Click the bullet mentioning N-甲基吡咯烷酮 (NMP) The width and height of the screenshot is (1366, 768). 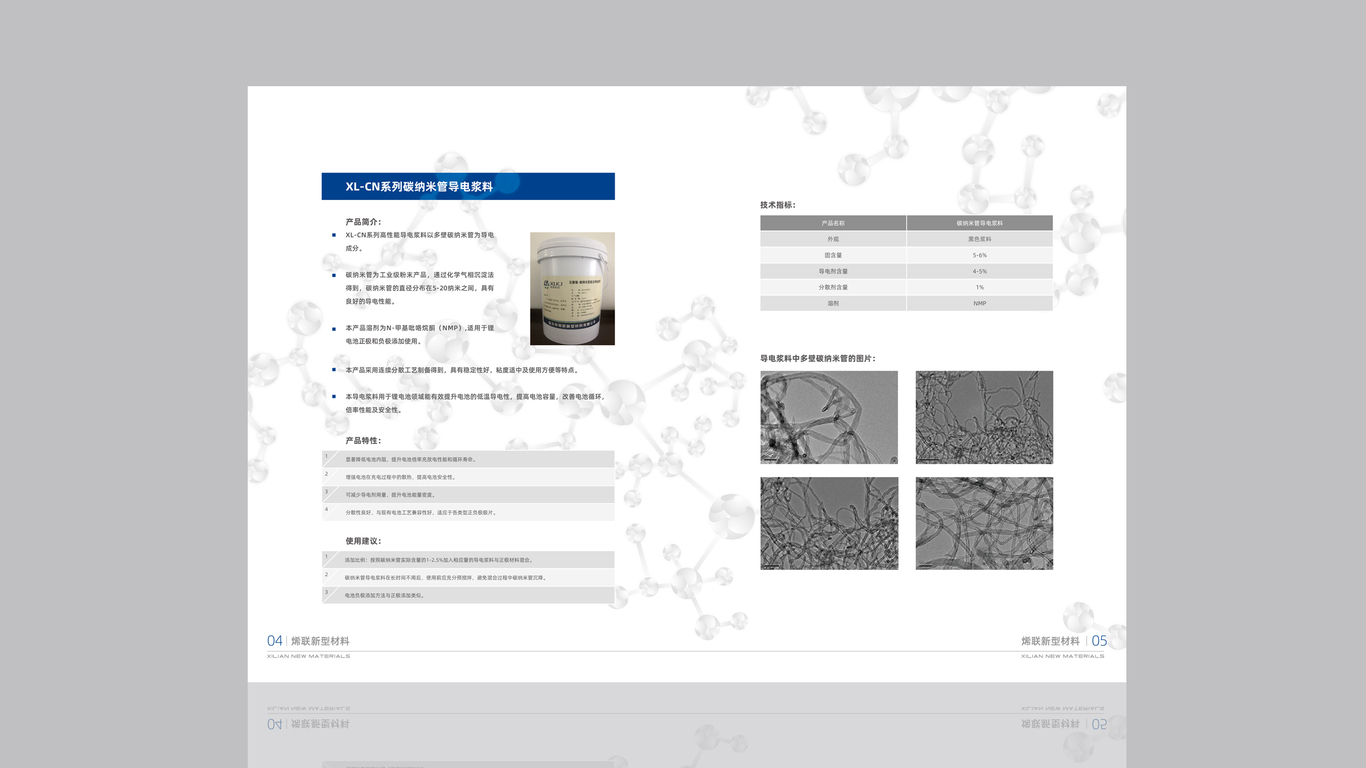419,334
